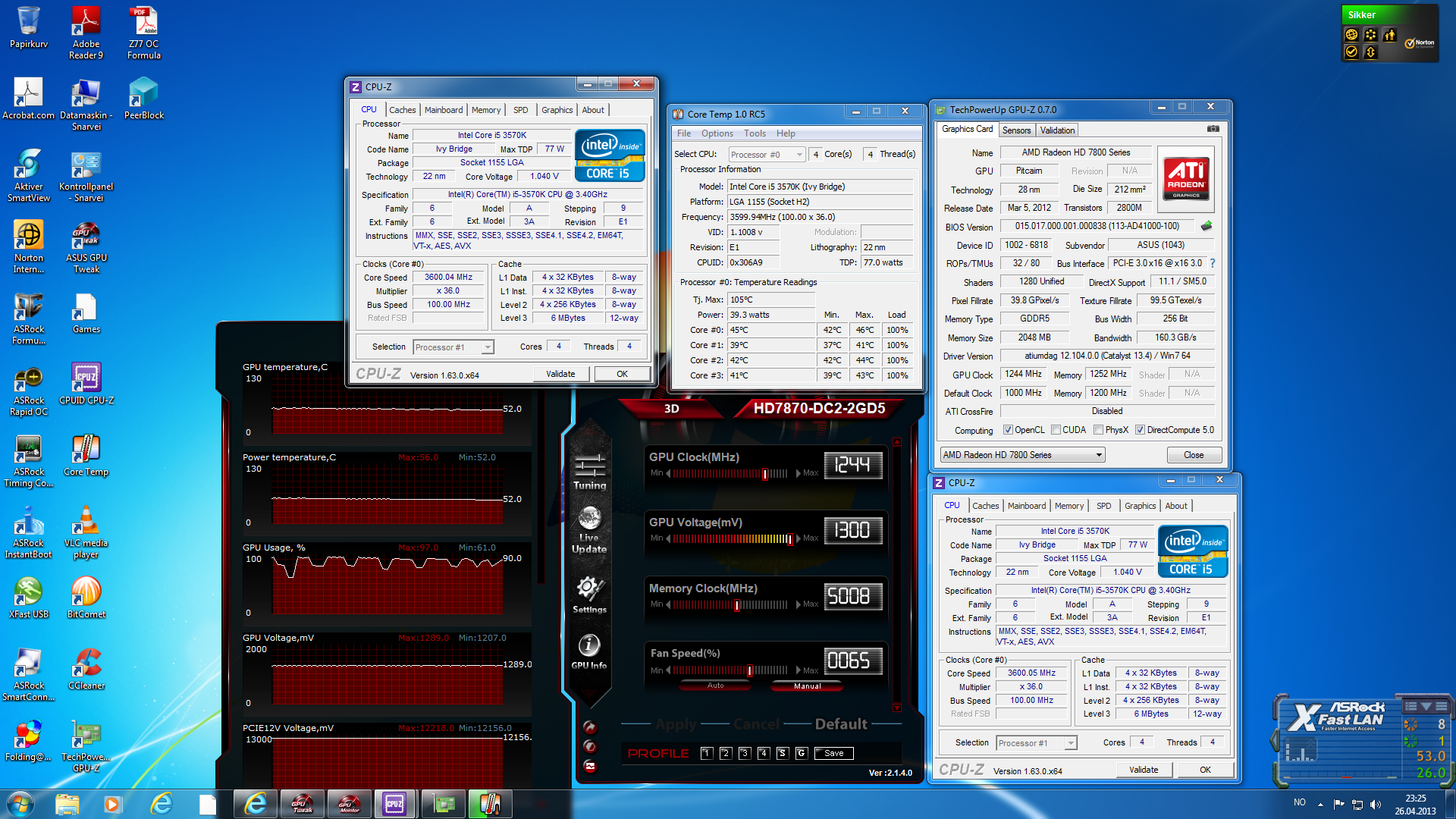Viewport: 1456px width, 819px height.
Task: Click the GPU Monitor taskbar button
Action: tap(350, 804)
